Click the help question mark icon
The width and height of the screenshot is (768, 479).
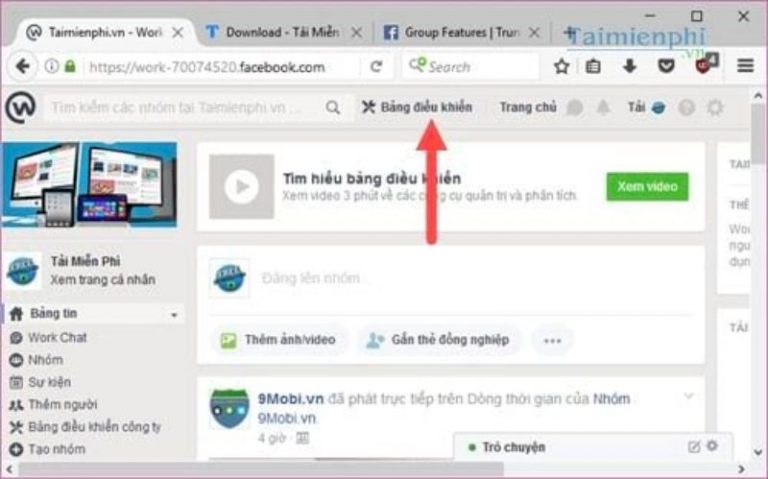pos(687,108)
